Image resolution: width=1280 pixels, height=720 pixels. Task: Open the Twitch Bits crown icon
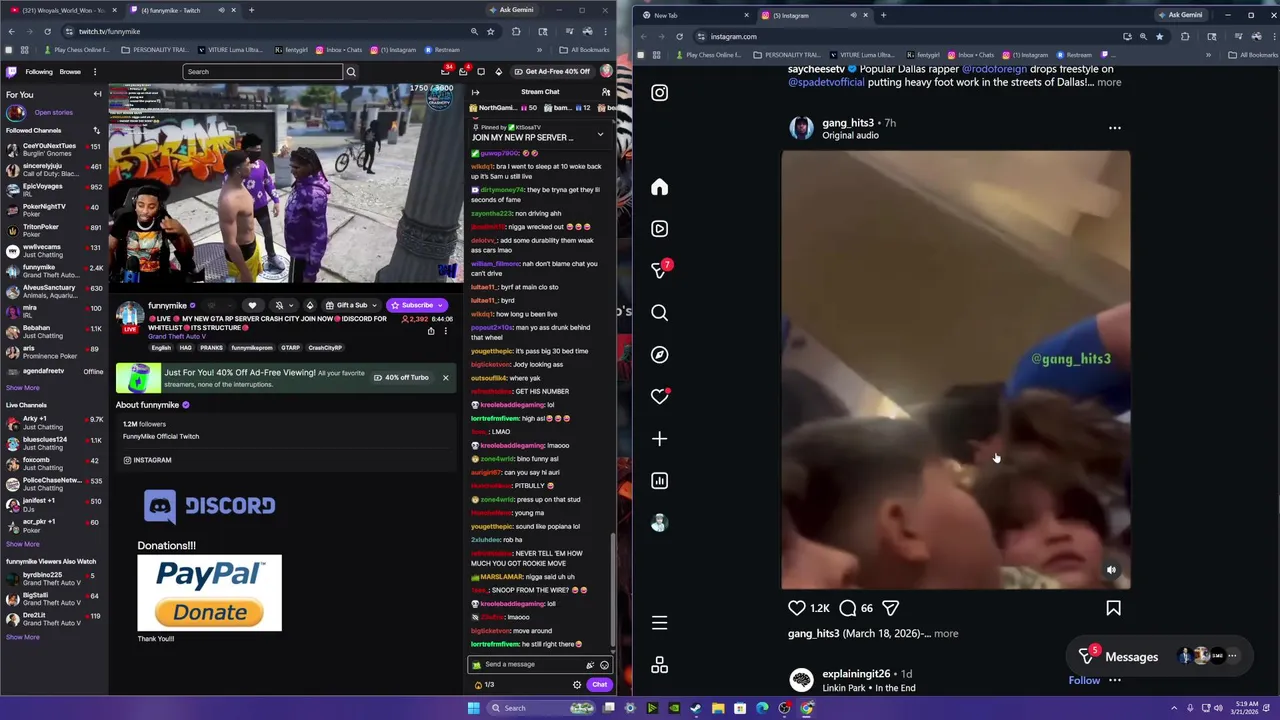point(499,72)
